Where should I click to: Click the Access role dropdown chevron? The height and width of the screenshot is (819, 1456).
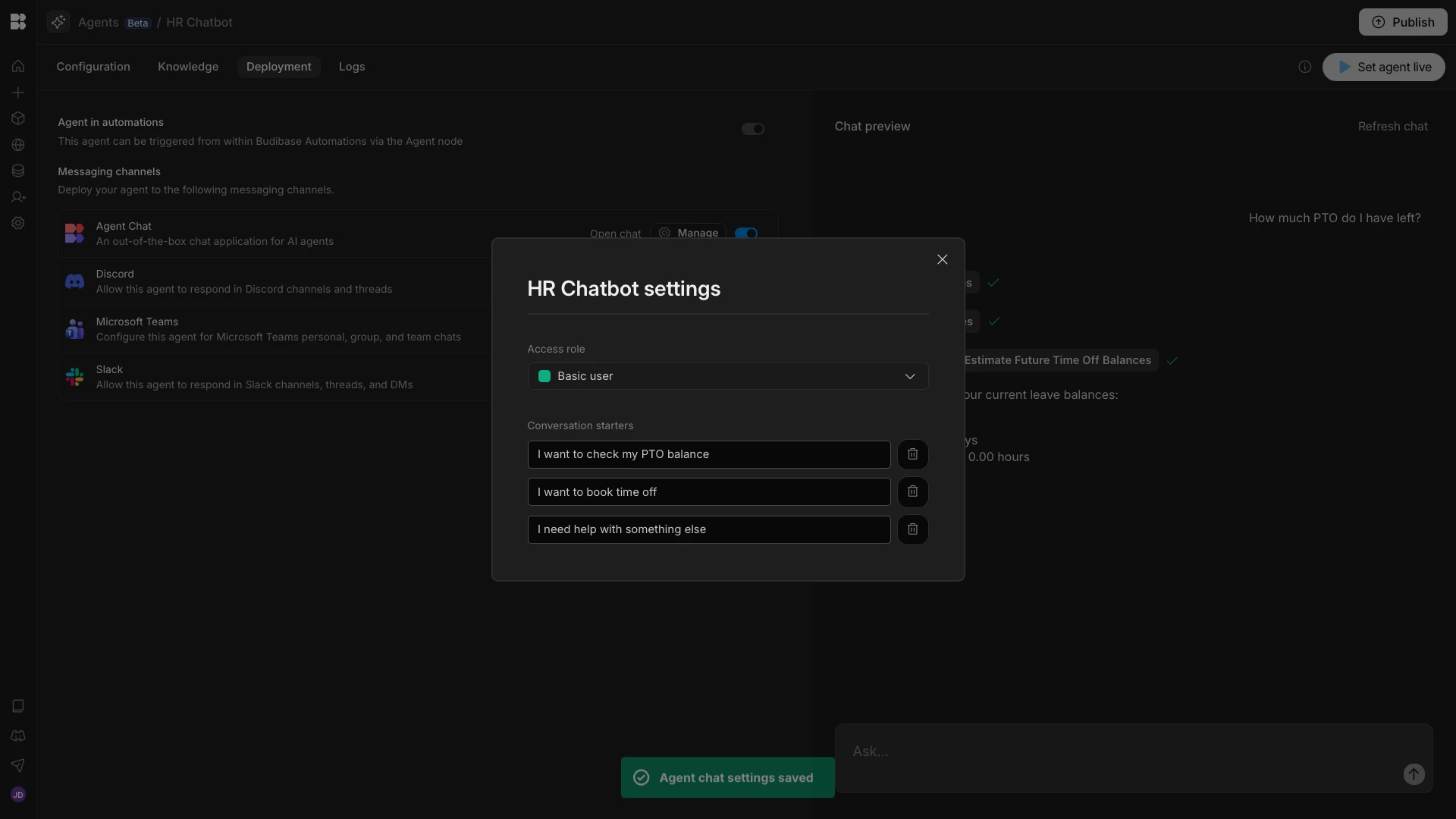point(909,376)
